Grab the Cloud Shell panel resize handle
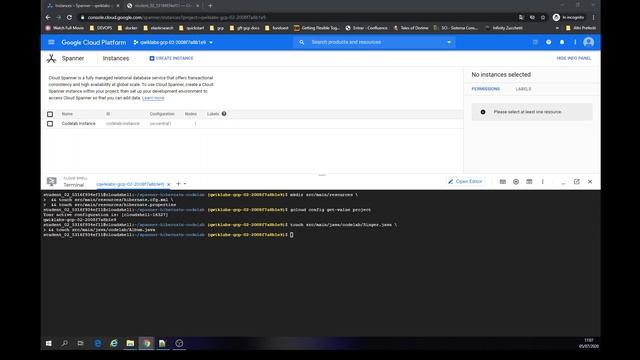Screen dimensions: 640x360 tap(322, 175)
